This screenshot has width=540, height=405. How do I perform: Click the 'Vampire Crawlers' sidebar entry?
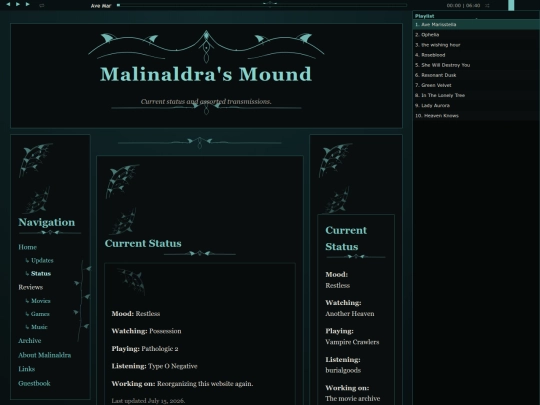click(x=352, y=342)
